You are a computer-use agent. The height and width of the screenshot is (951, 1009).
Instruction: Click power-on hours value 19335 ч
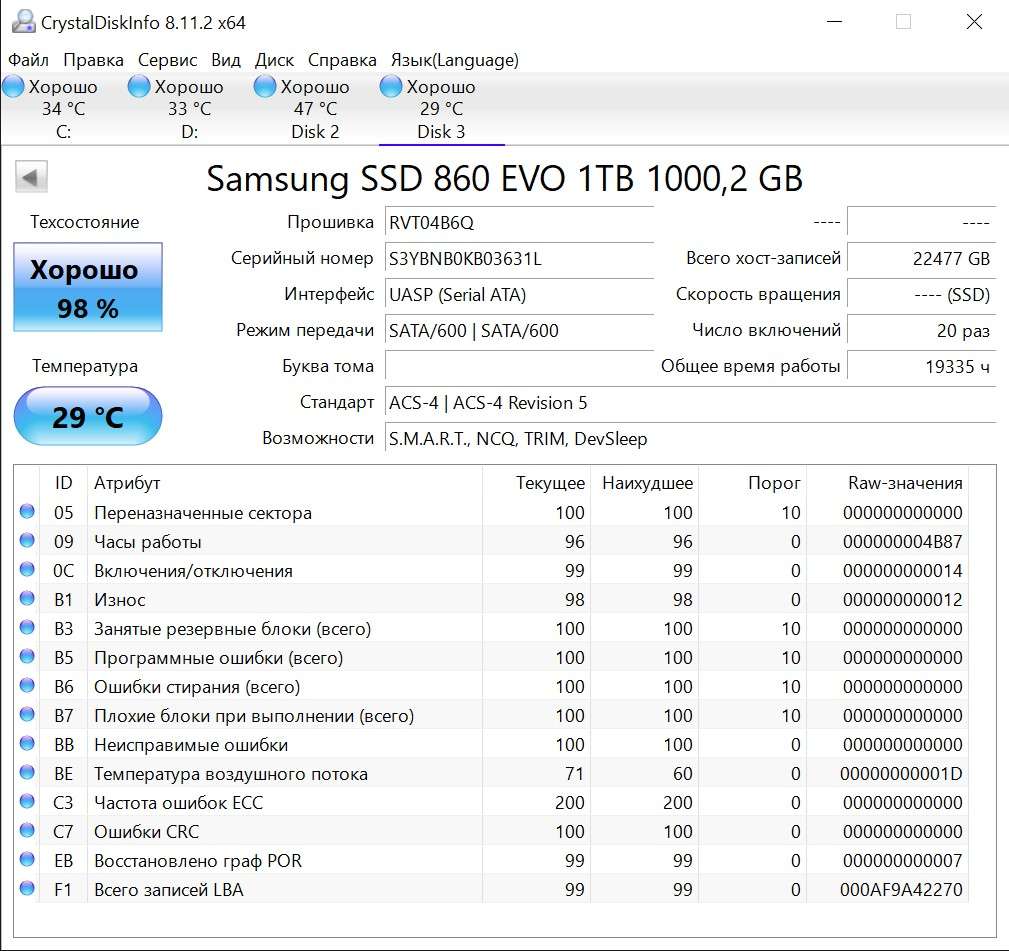point(921,367)
